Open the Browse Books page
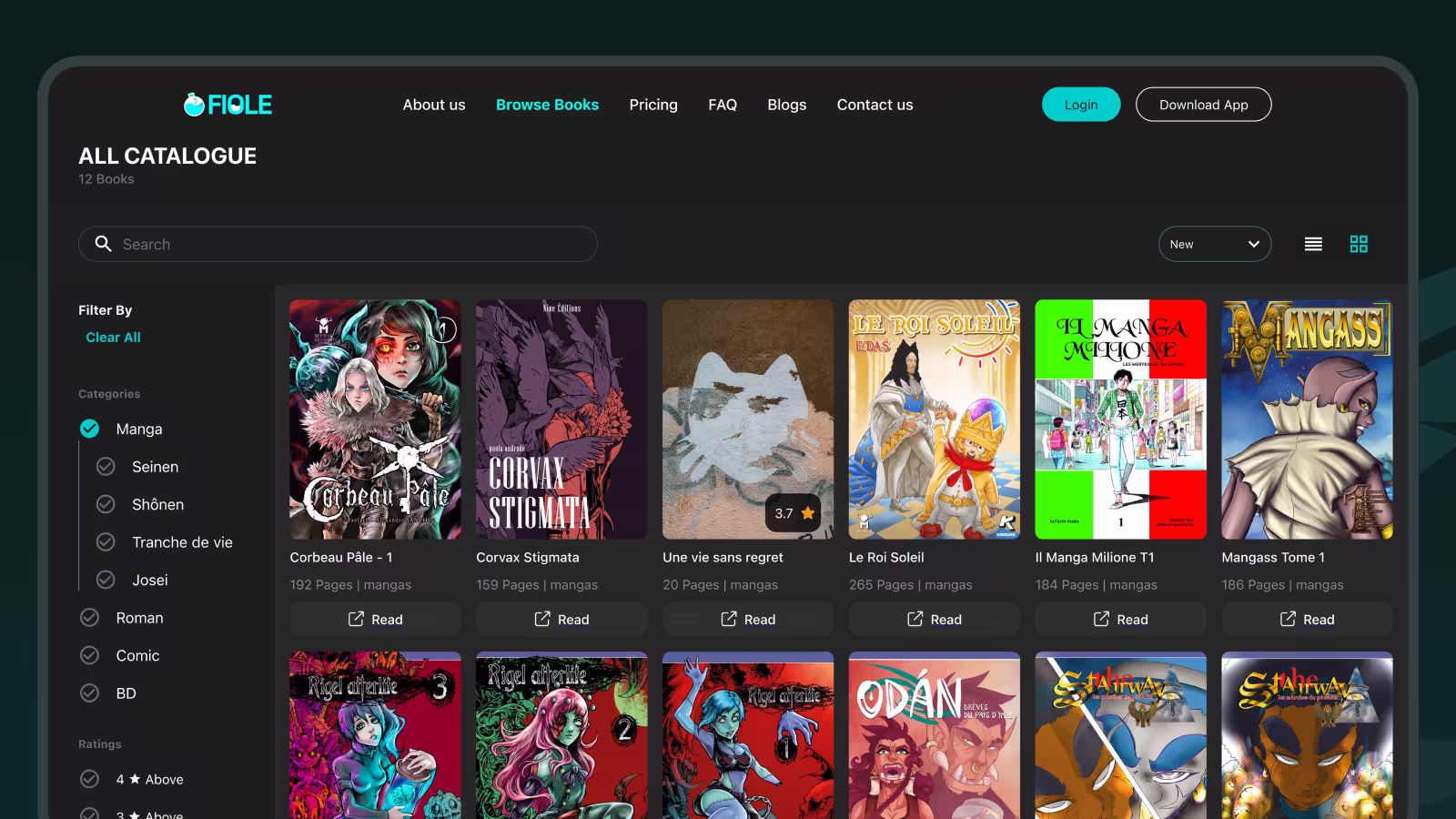The image size is (1456, 819). [547, 105]
